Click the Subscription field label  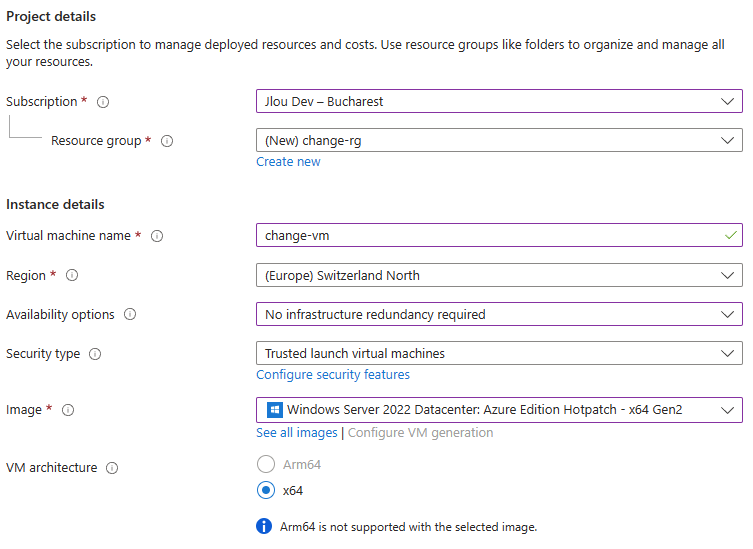click(41, 102)
